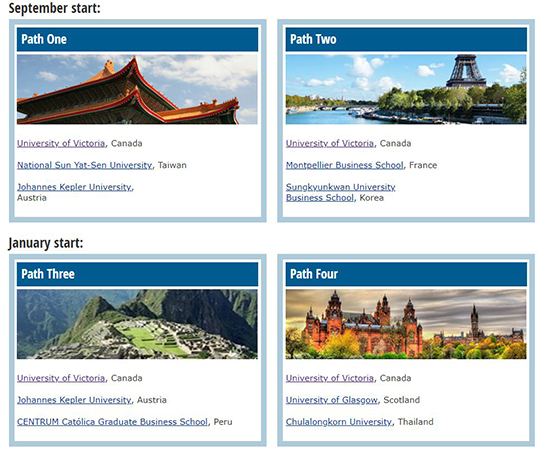The height and width of the screenshot is (450, 550).
Task: Open University of Victoria link in Path One
Action: 61,143
